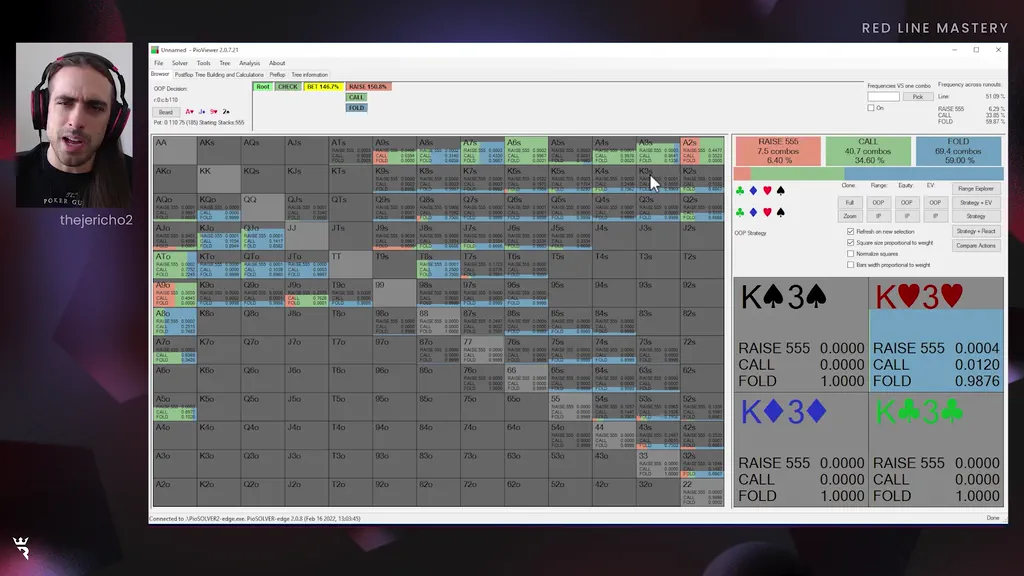Viewport: 1024px width, 576px height.
Task: Click OOP button under EV column
Action: pos(935,202)
